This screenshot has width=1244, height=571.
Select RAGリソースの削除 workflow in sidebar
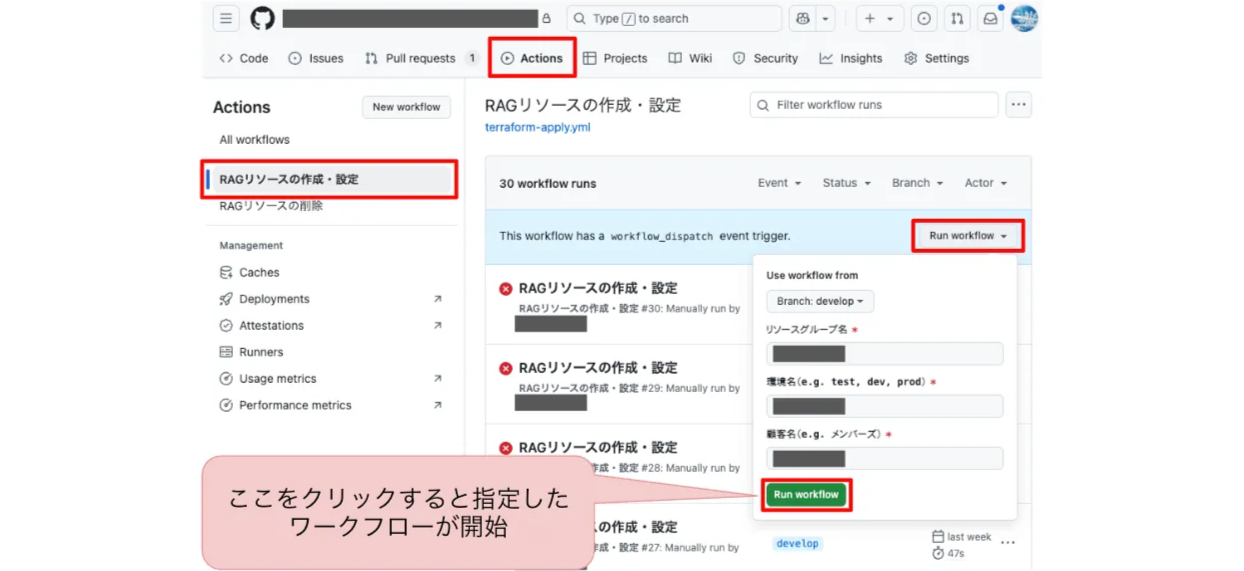pos(271,206)
